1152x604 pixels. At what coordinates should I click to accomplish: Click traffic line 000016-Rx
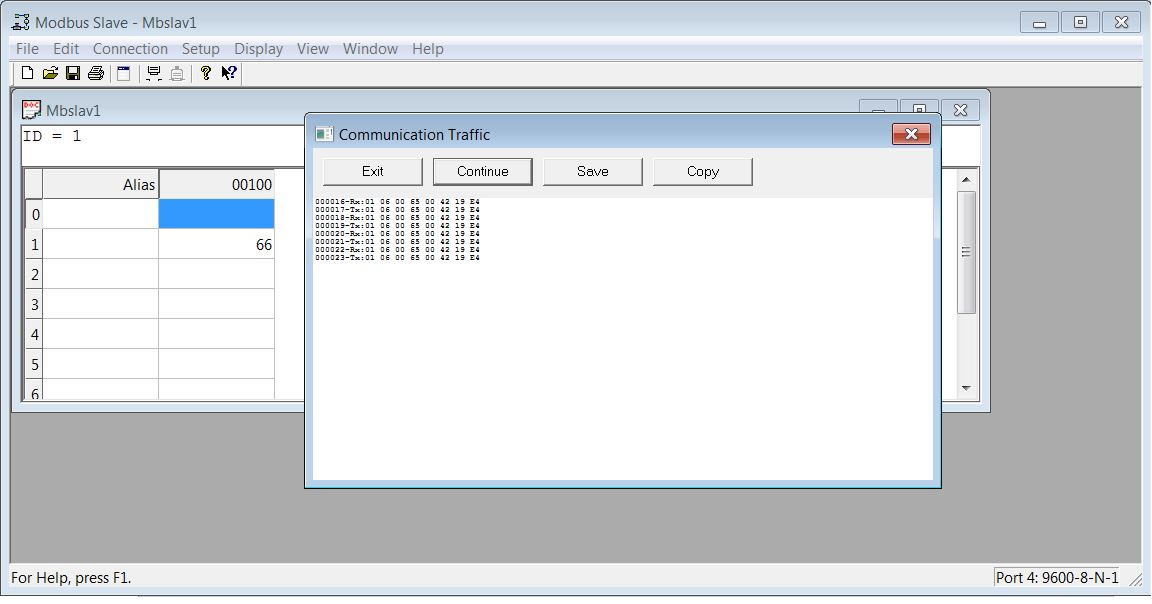coord(397,201)
